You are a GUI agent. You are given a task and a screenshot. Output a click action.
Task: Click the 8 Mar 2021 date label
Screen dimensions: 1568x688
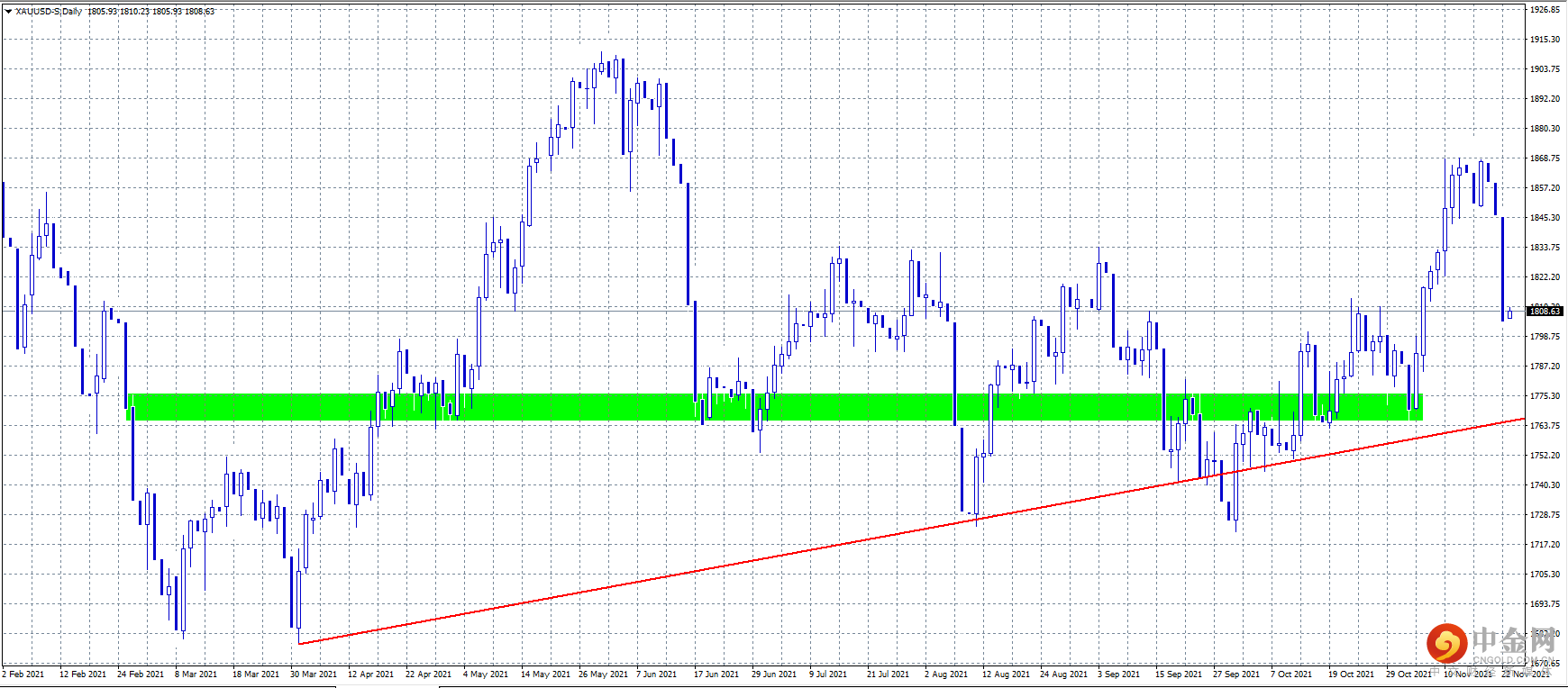pos(196,674)
